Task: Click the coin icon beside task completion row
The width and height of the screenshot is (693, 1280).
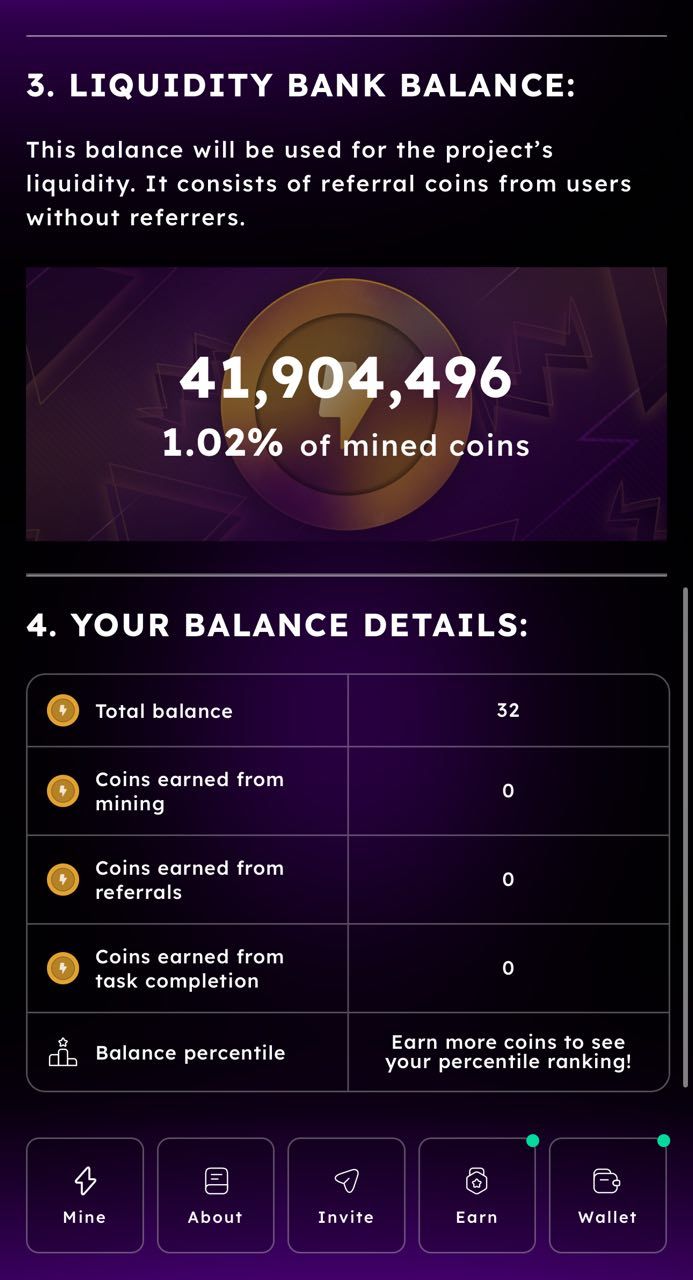Action: point(62,967)
